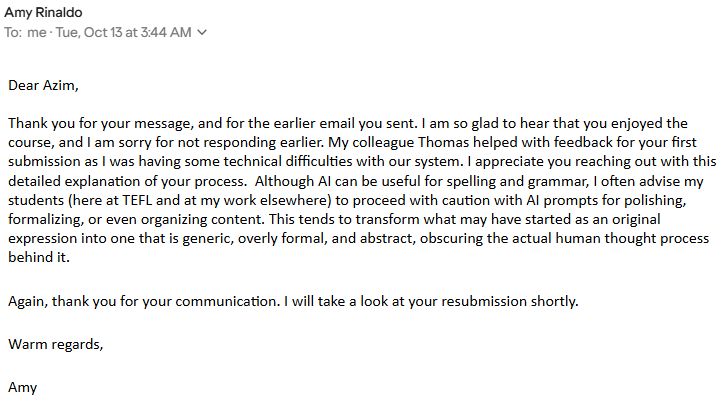Click the Tue, Oct 13 timestamp
Viewport: 721px width, 402px height.
click(123, 32)
